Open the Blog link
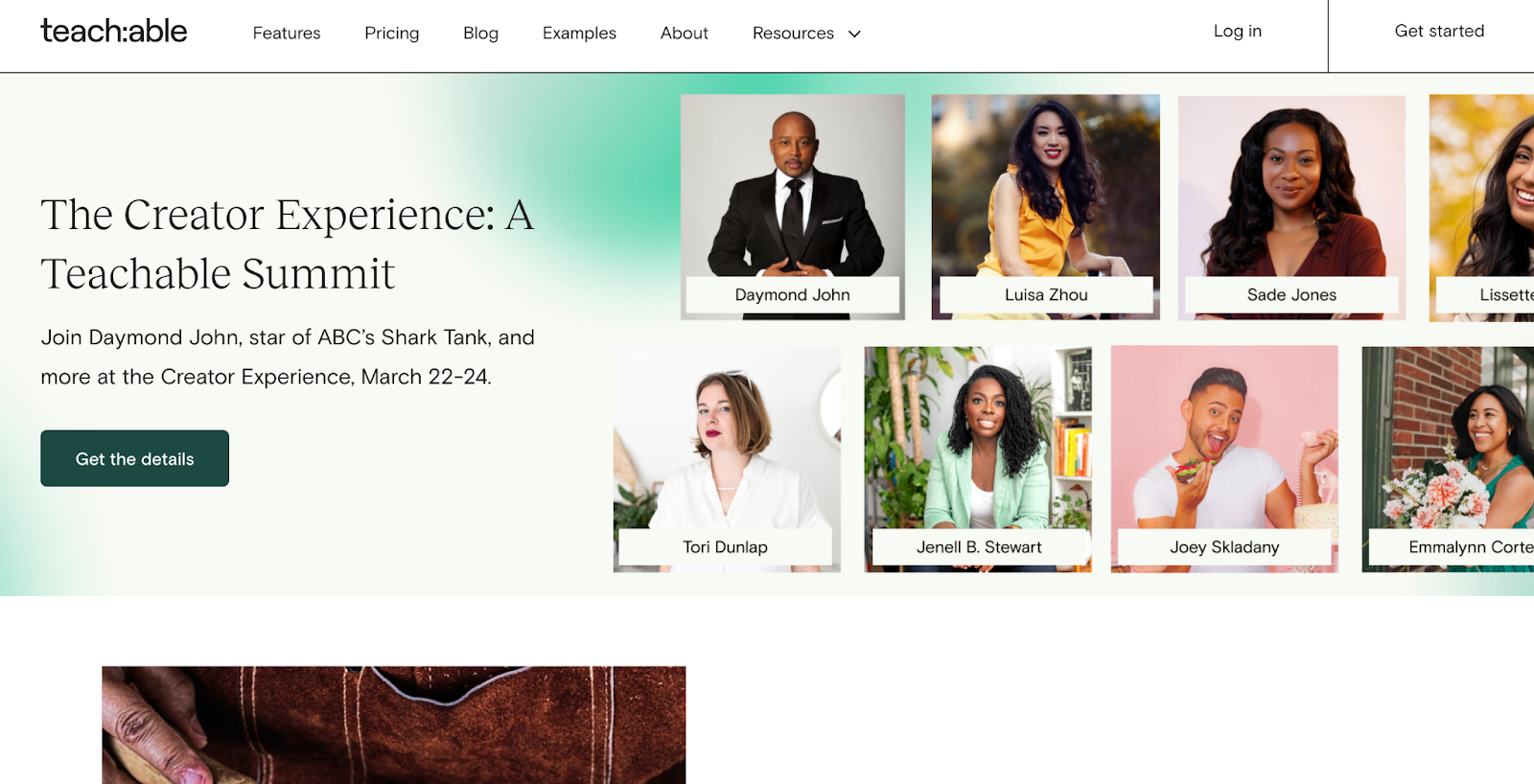This screenshot has height=784, width=1534. click(480, 34)
